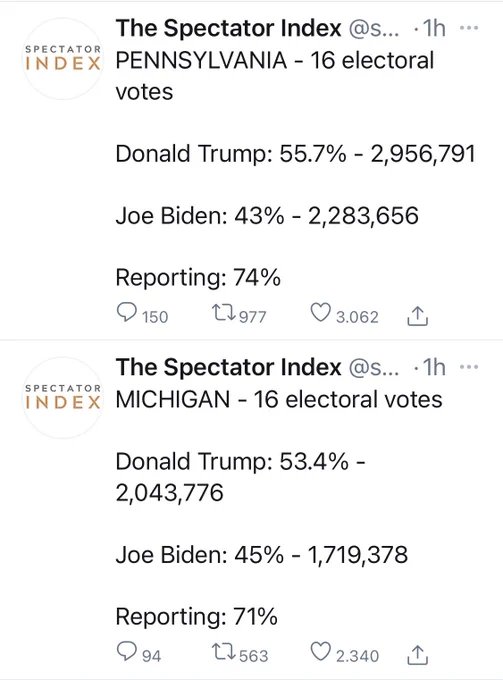Open the 1h timestamp on Michigan tweet
Image resolution: width=503 pixels, height=680 pixels.
[434, 367]
